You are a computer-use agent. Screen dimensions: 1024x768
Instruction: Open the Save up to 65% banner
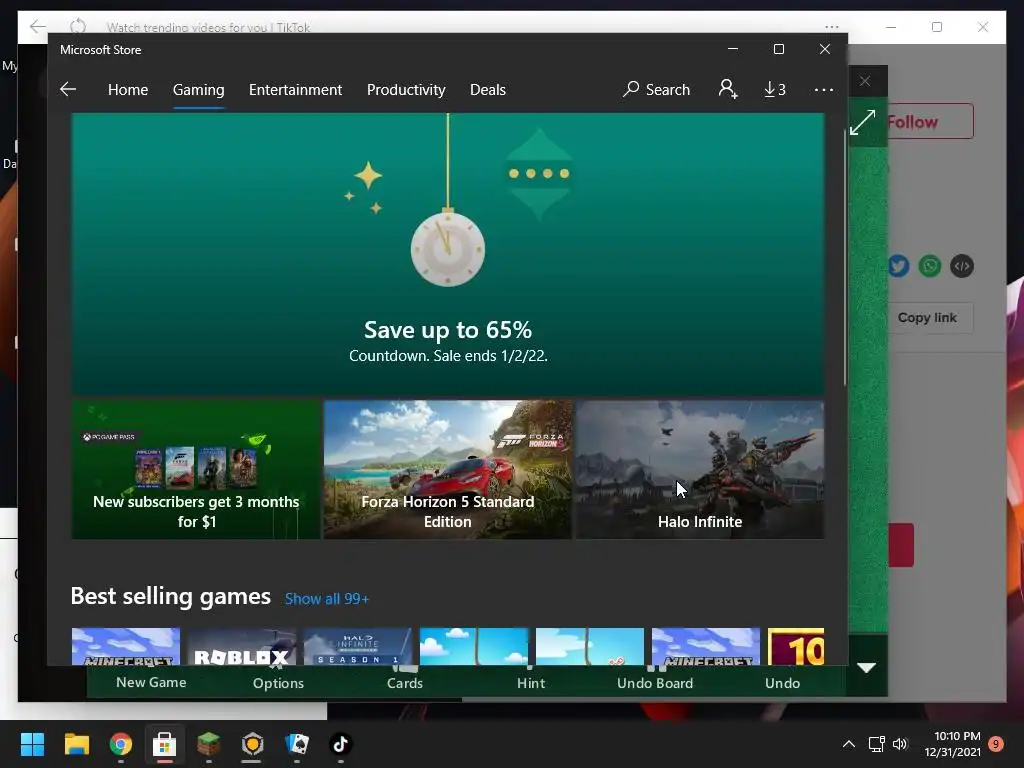[x=448, y=253]
